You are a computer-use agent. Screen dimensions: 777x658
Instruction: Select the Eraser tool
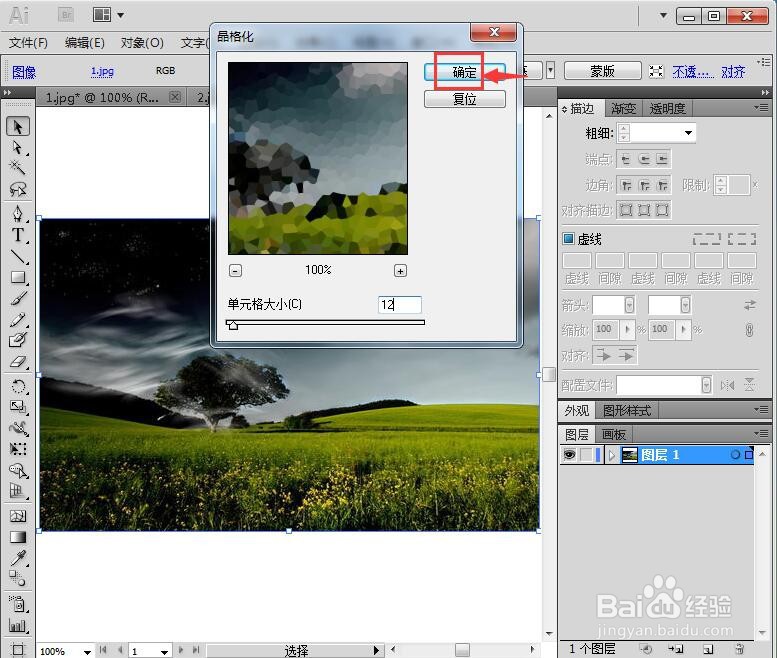pyautogui.click(x=18, y=362)
